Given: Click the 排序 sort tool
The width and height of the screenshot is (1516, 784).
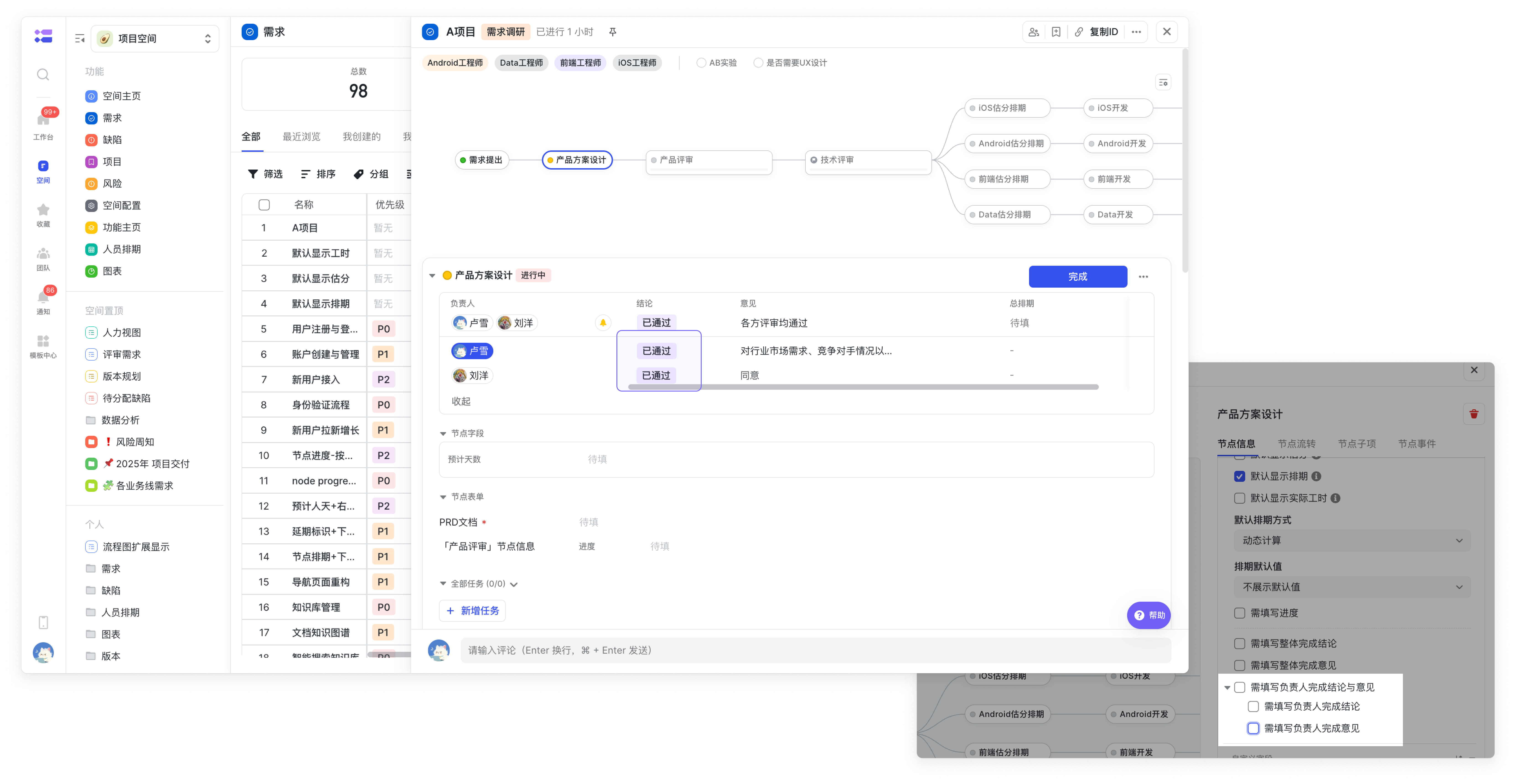Looking at the screenshot, I should coord(318,174).
